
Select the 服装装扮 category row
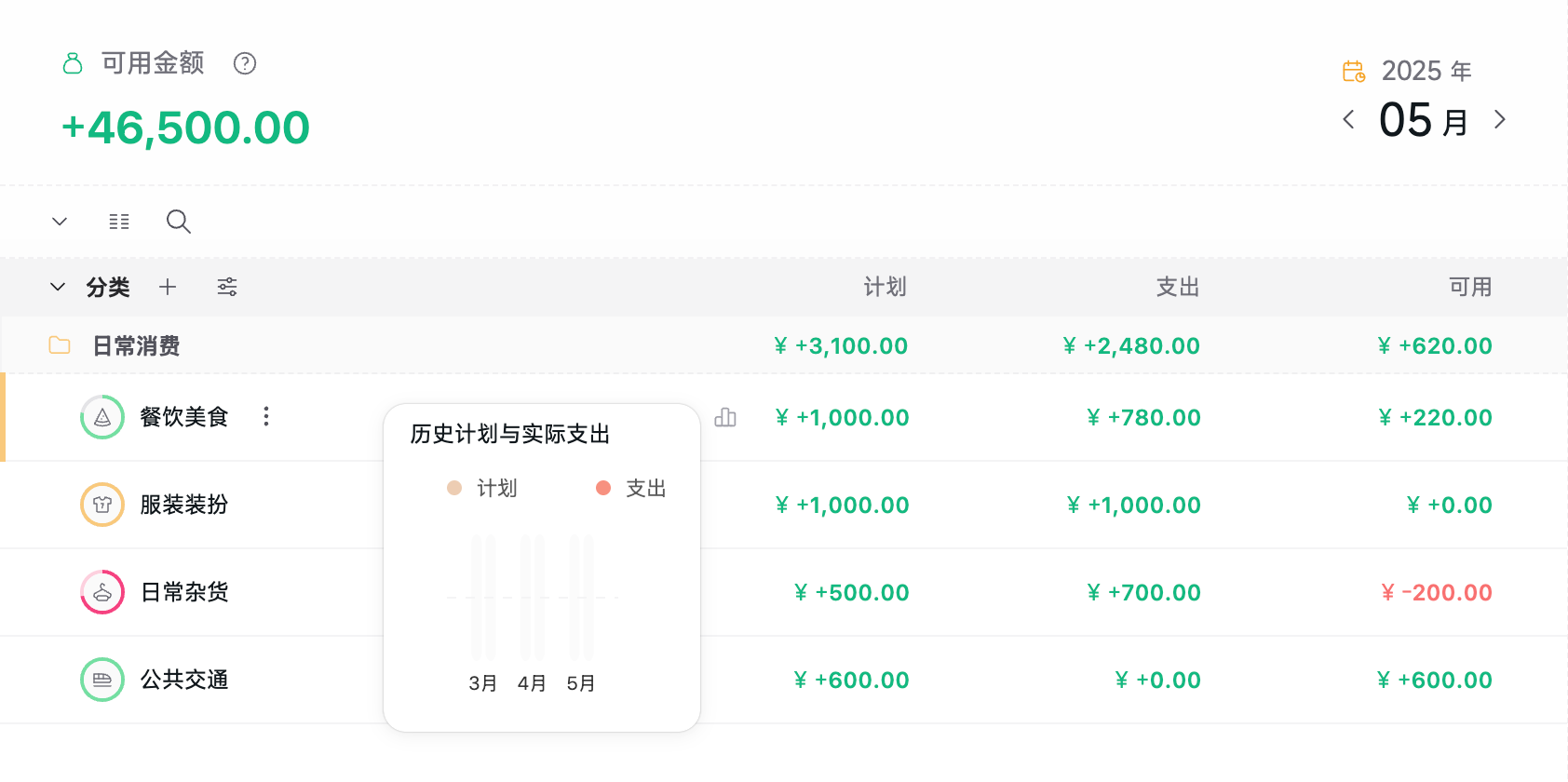(x=784, y=505)
